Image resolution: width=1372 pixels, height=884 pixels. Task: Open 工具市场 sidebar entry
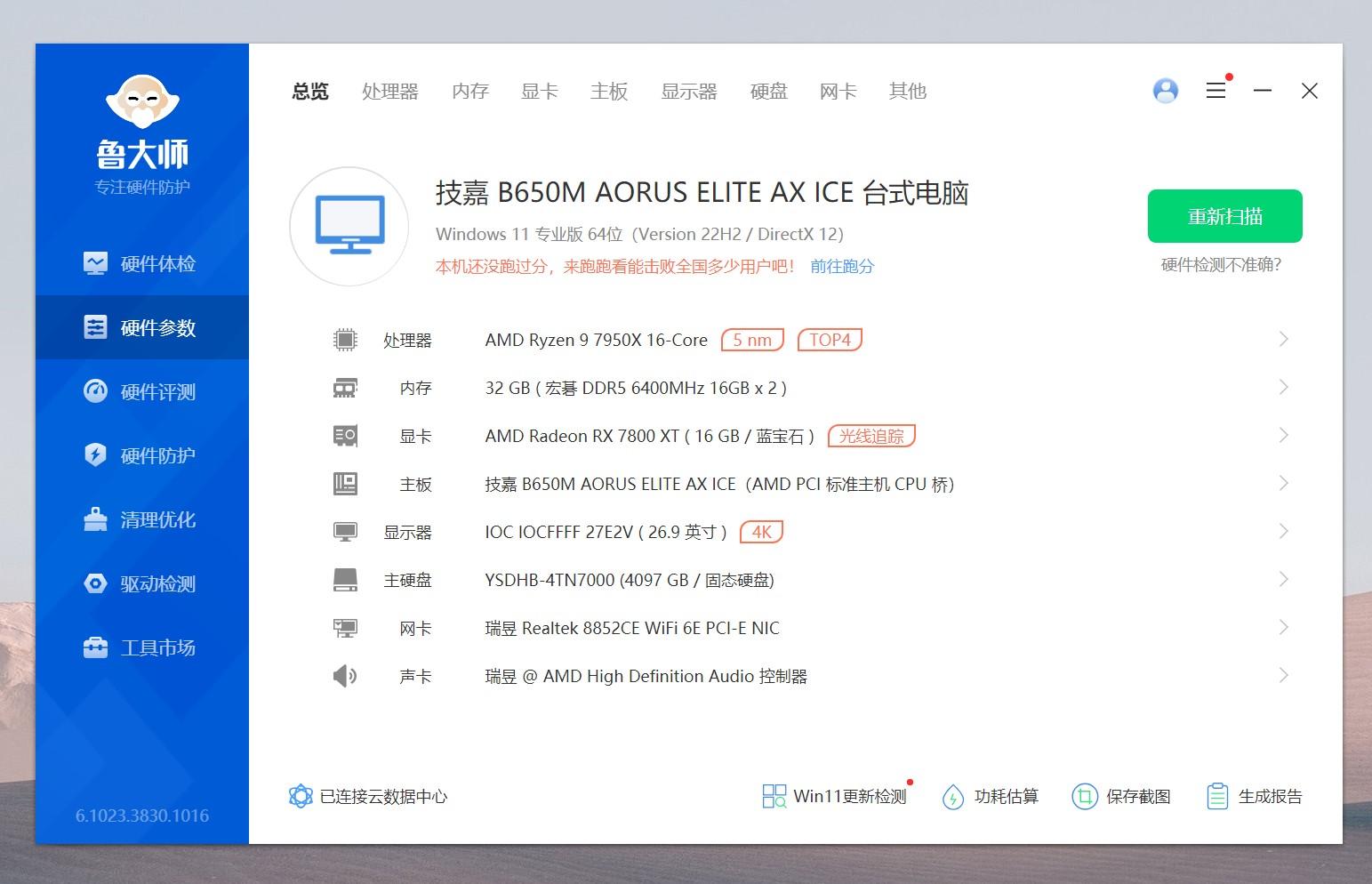pyautogui.click(x=142, y=647)
